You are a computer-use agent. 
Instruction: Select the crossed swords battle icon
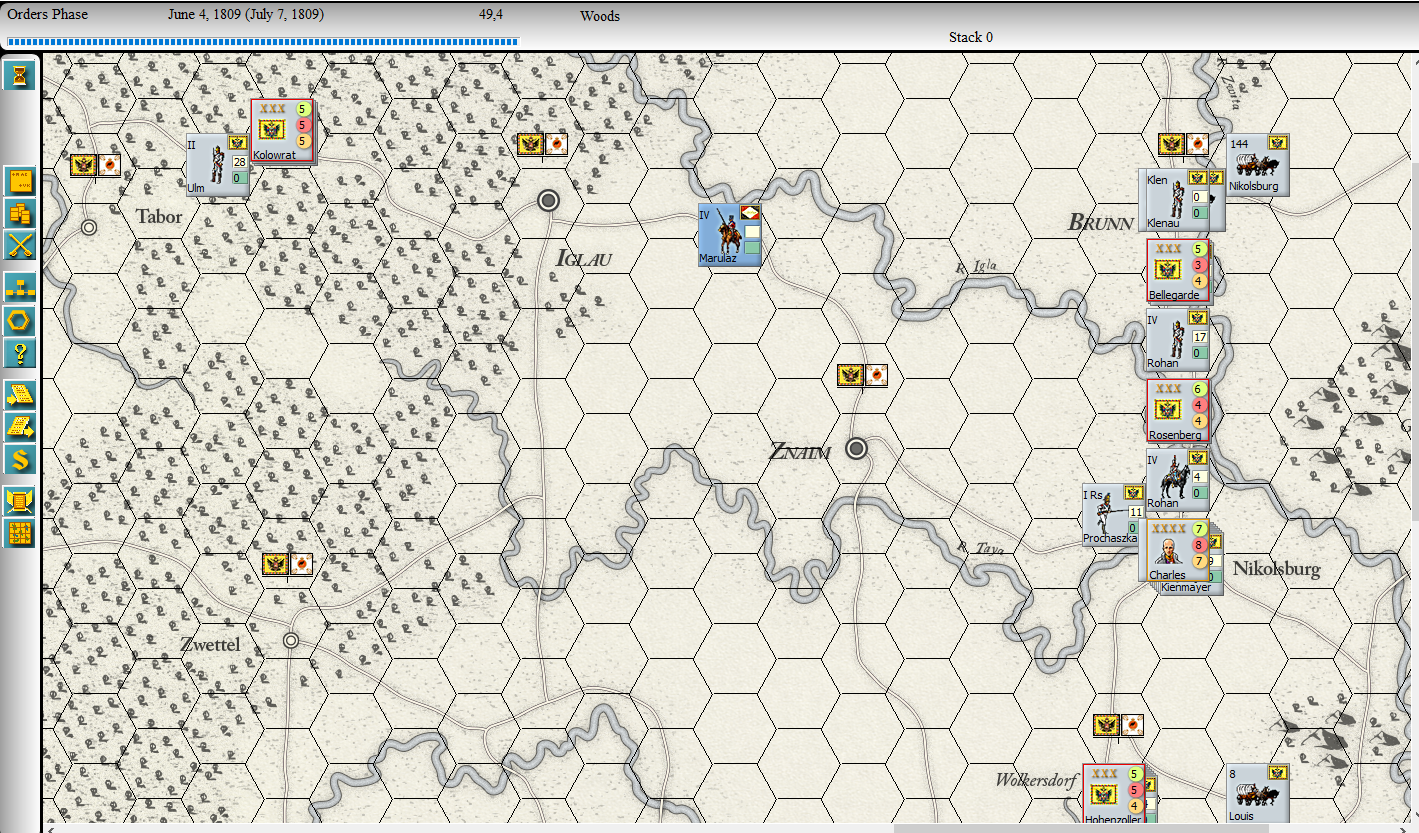pos(20,245)
